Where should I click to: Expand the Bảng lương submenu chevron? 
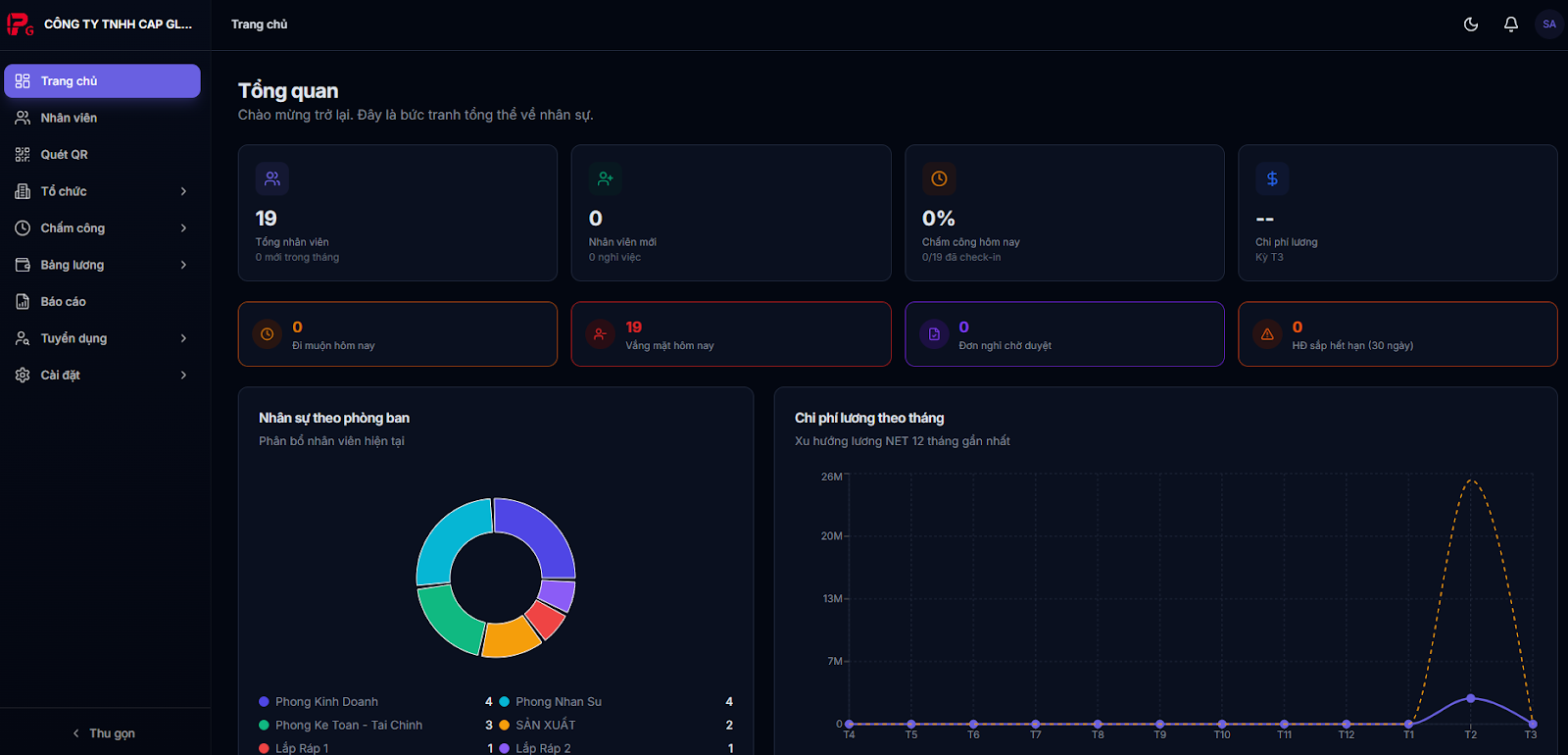click(x=183, y=265)
